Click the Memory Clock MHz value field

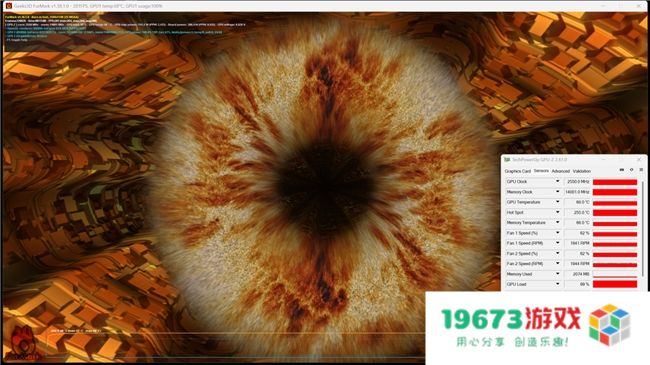coord(577,192)
